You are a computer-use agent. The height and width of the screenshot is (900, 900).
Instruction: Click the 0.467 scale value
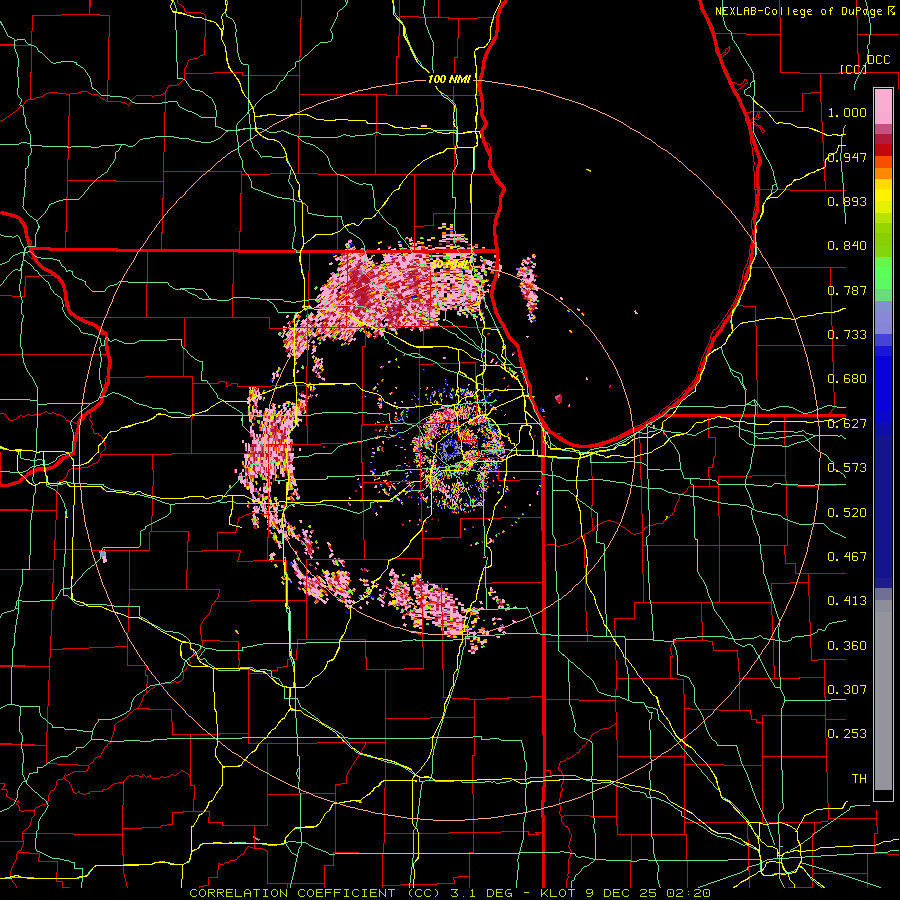(x=847, y=557)
